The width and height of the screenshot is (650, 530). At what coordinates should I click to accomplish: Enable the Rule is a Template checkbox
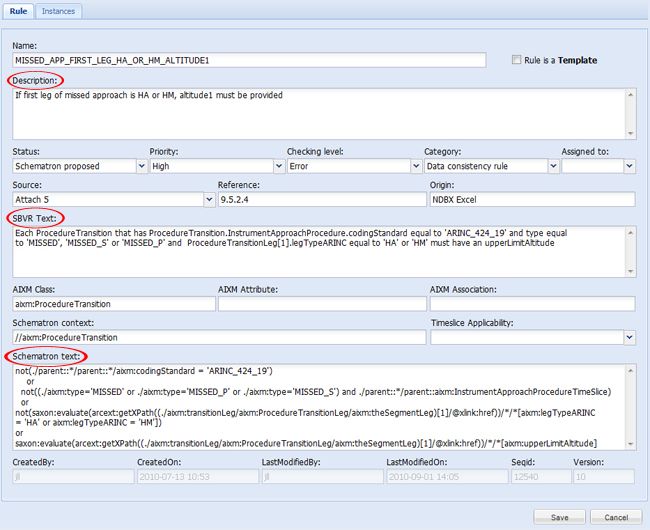tap(516, 60)
